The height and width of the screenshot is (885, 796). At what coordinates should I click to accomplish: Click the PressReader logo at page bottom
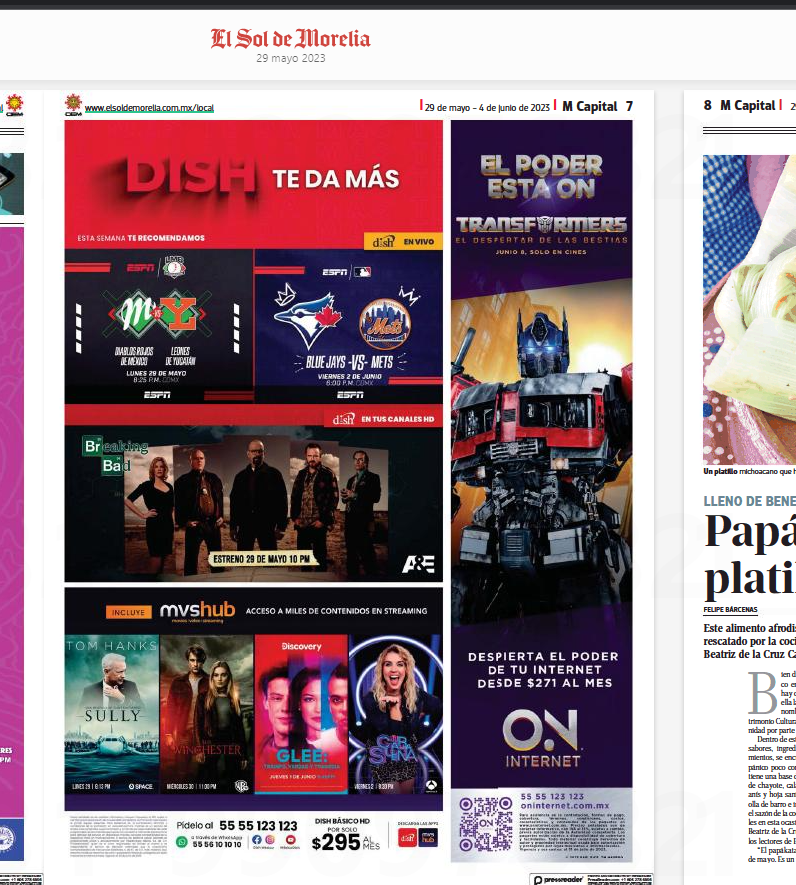point(563,879)
